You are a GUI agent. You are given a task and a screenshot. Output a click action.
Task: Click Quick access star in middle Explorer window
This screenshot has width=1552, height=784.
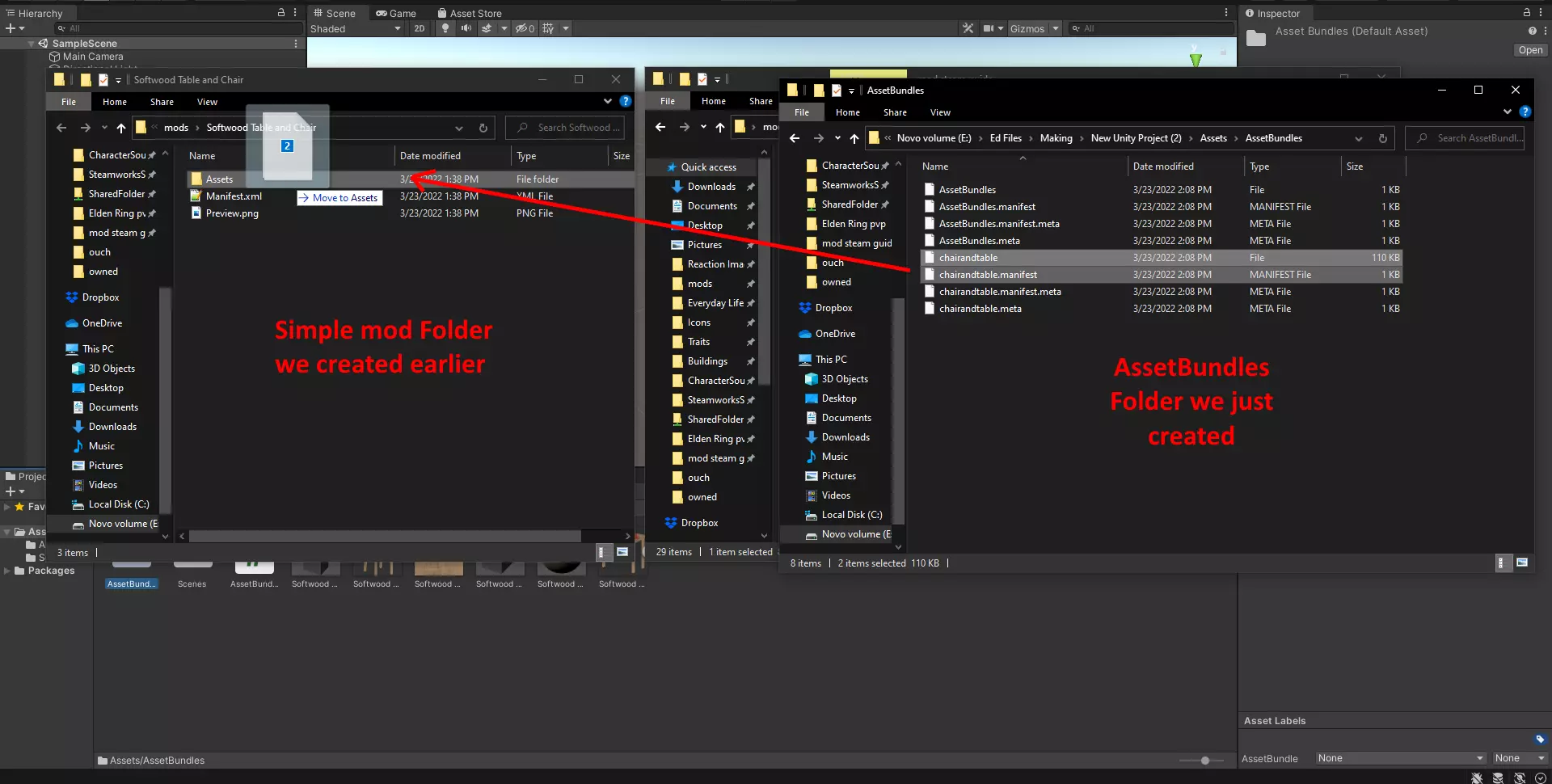(671, 167)
